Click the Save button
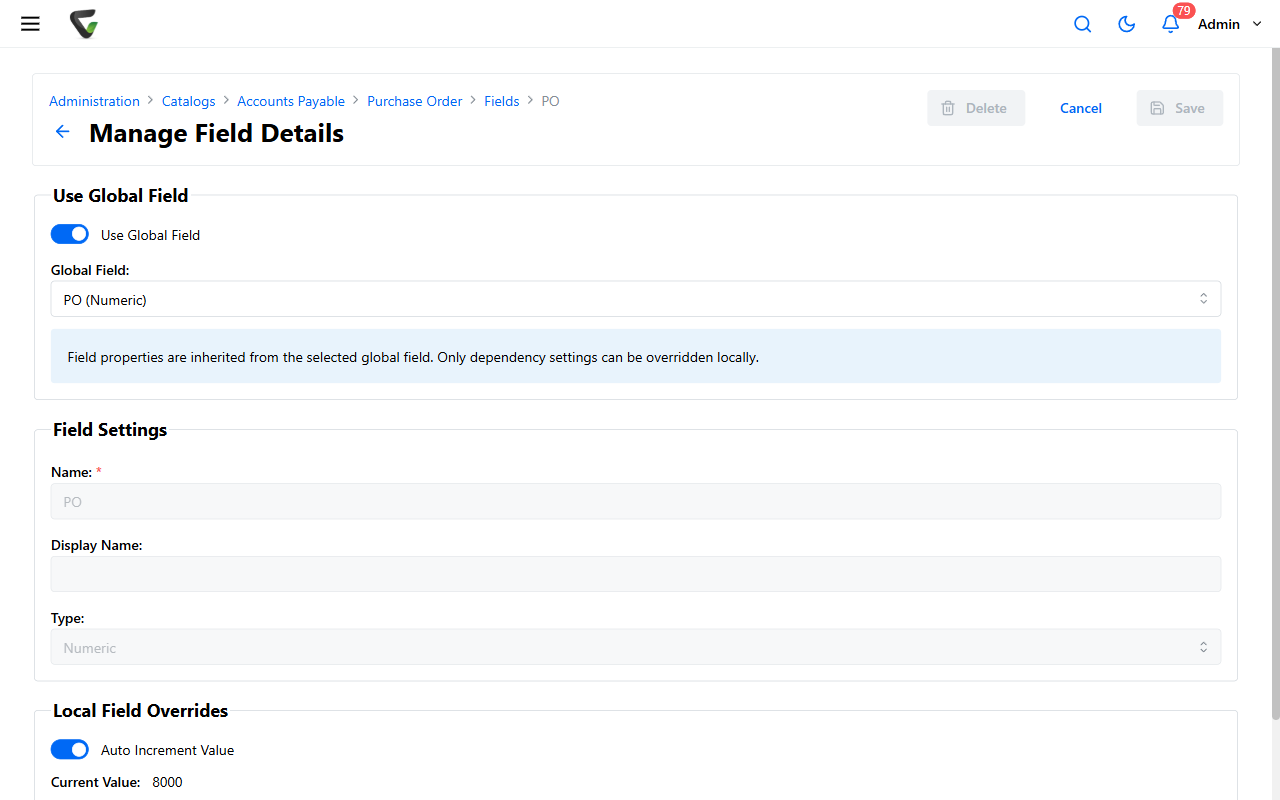The width and height of the screenshot is (1280, 800). click(1179, 108)
